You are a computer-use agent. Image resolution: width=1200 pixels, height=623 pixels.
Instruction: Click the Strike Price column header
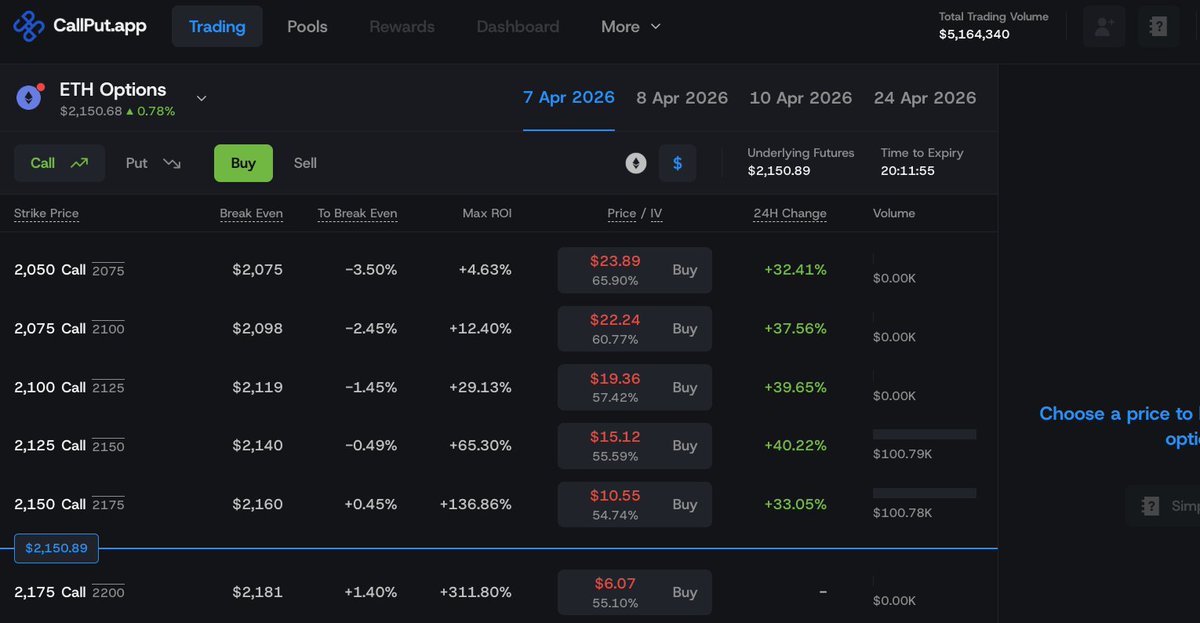pos(46,213)
